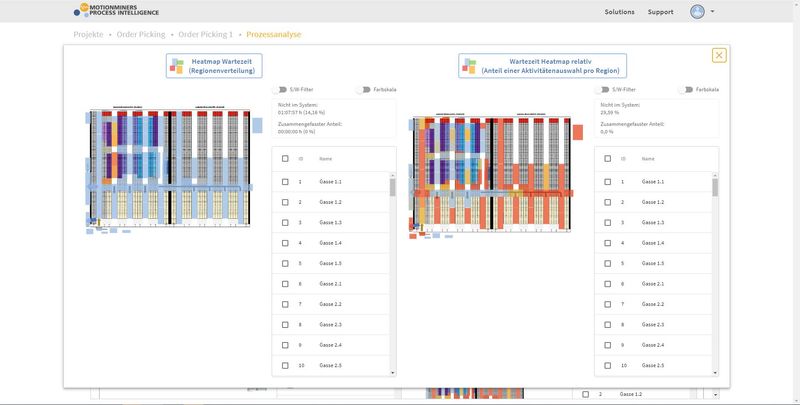Click the icon on Heatmap Wartezeit button
This screenshot has width=800, height=405.
(x=177, y=66)
